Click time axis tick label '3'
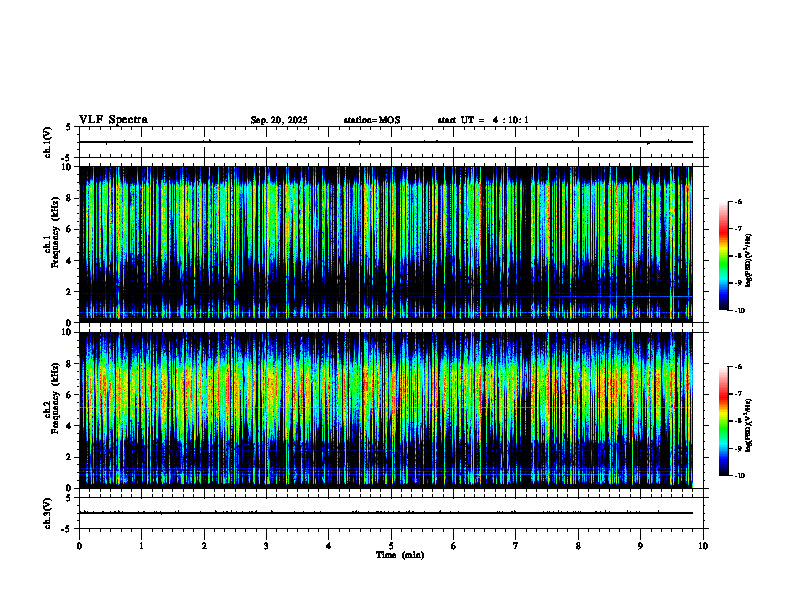 (266, 546)
